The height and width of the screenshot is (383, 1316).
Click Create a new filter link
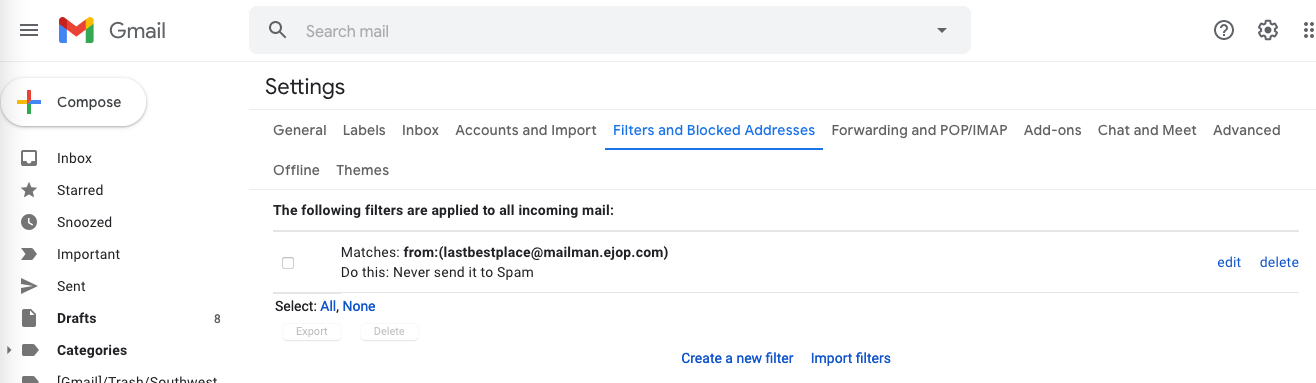pyautogui.click(x=737, y=358)
